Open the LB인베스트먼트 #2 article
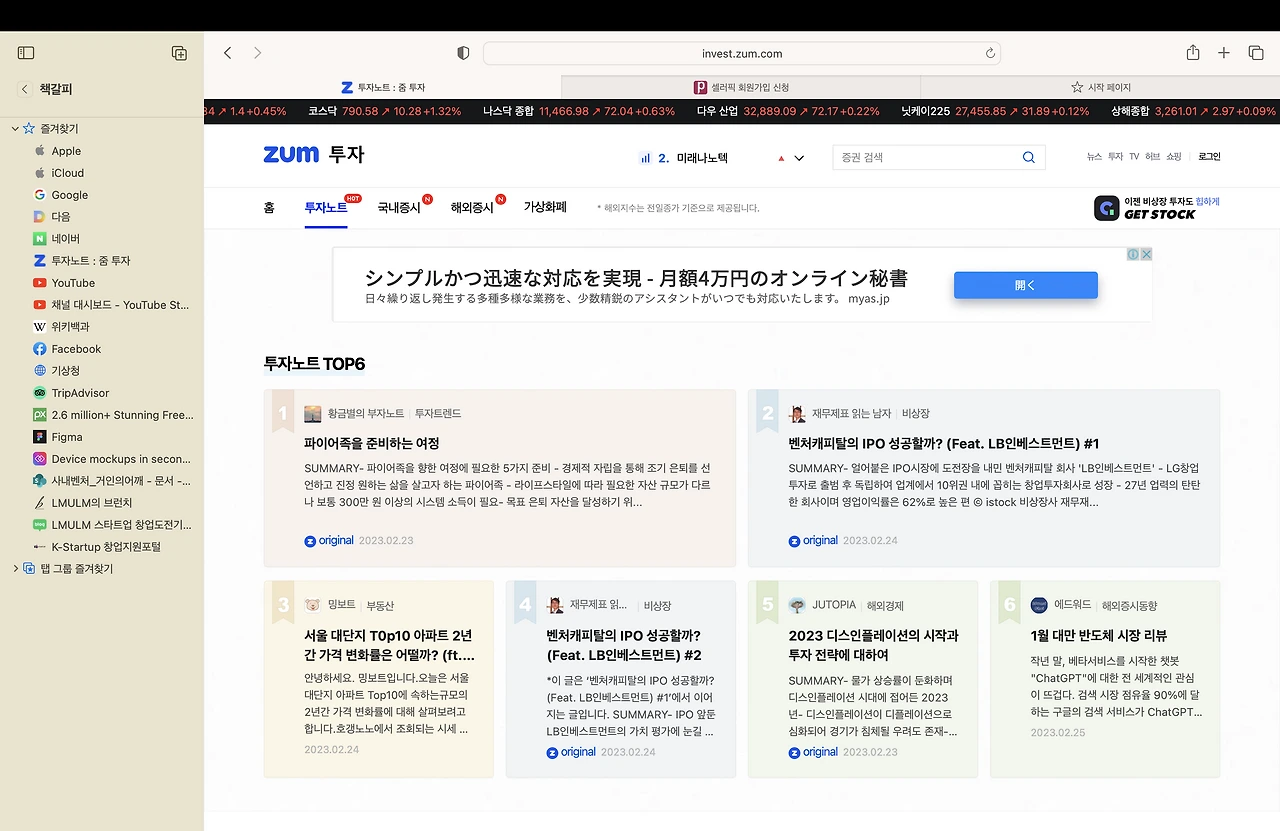 coord(624,645)
